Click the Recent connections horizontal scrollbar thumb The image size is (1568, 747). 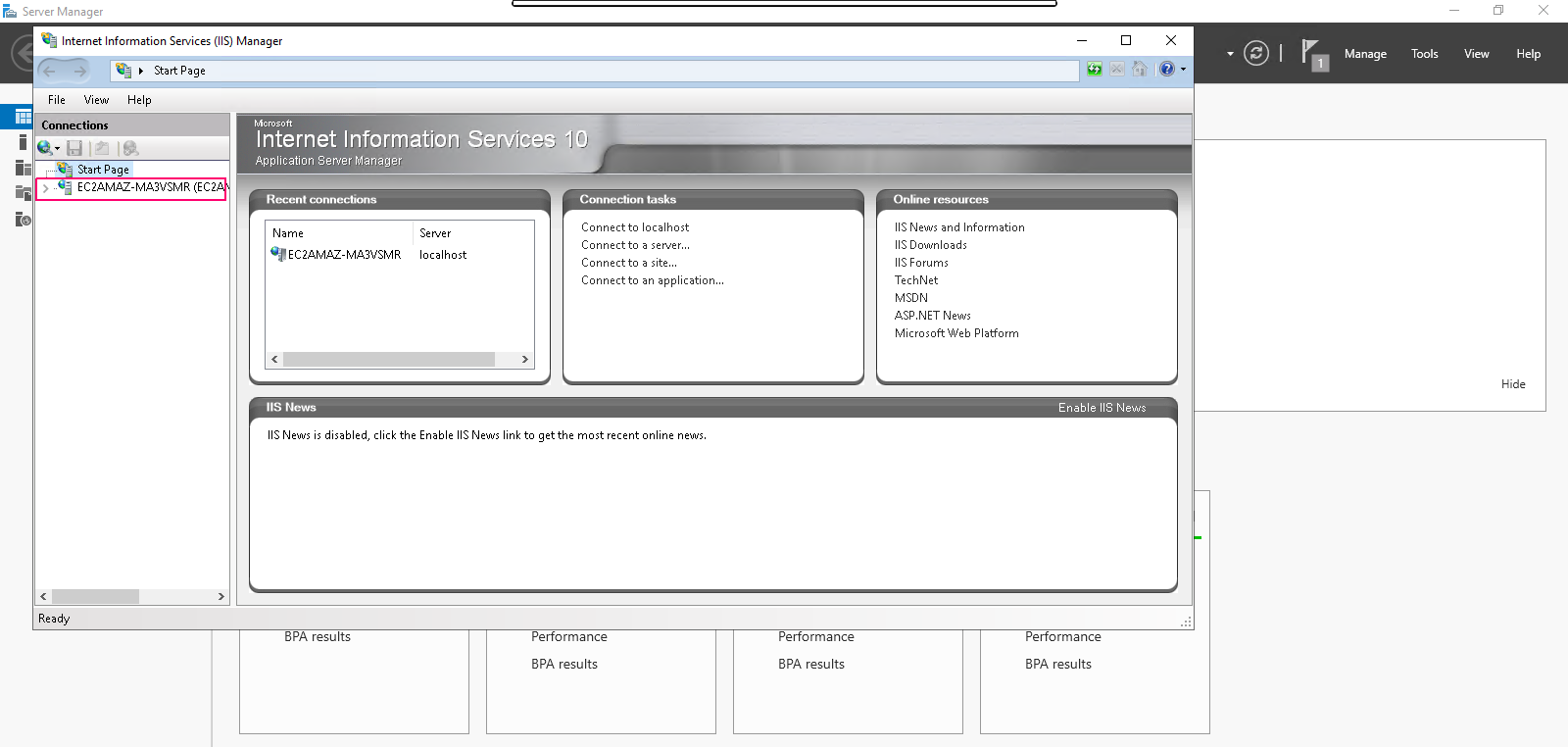(388, 360)
